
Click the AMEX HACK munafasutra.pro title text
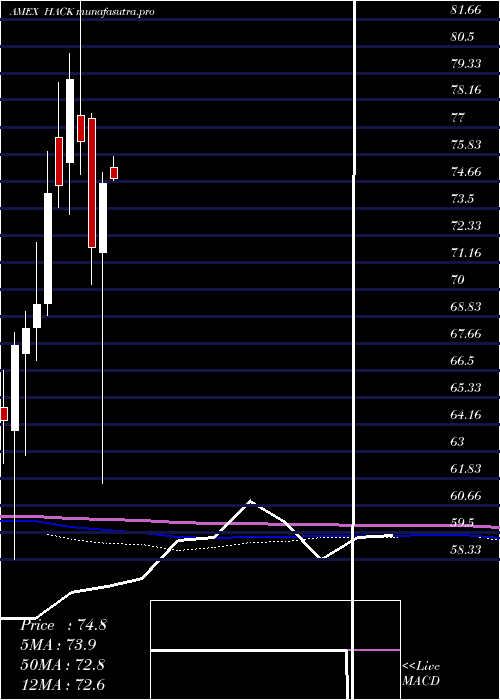click(82, 11)
